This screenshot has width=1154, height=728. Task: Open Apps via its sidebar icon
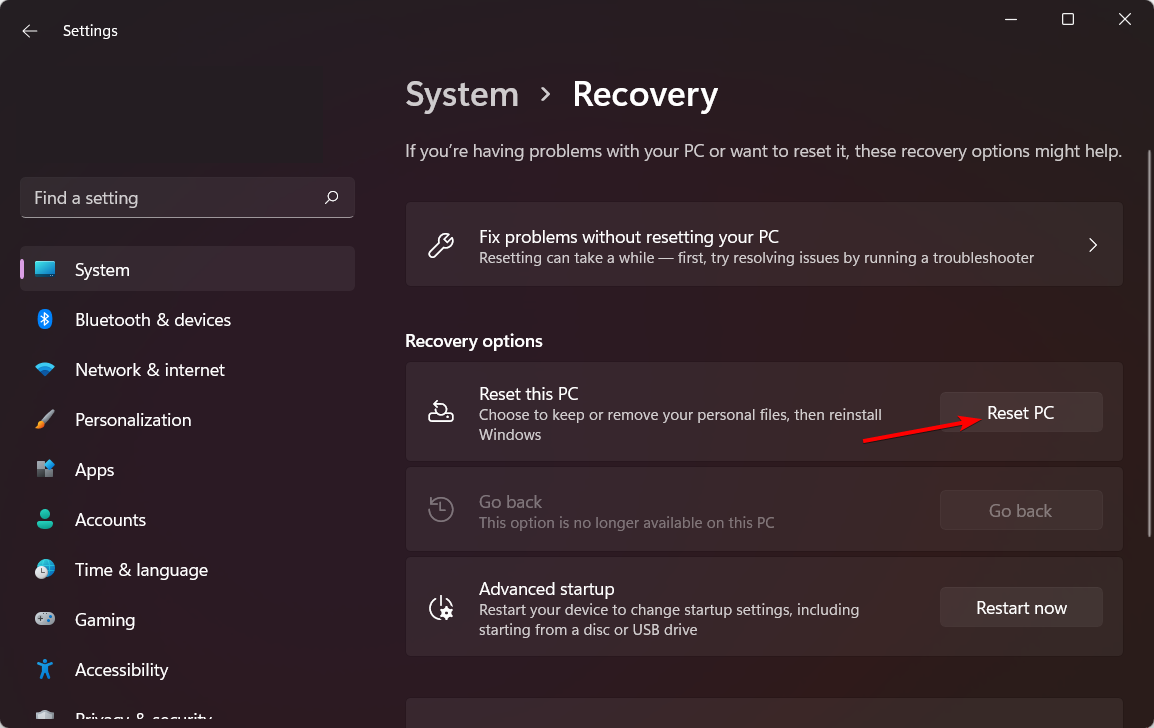click(x=45, y=469)
